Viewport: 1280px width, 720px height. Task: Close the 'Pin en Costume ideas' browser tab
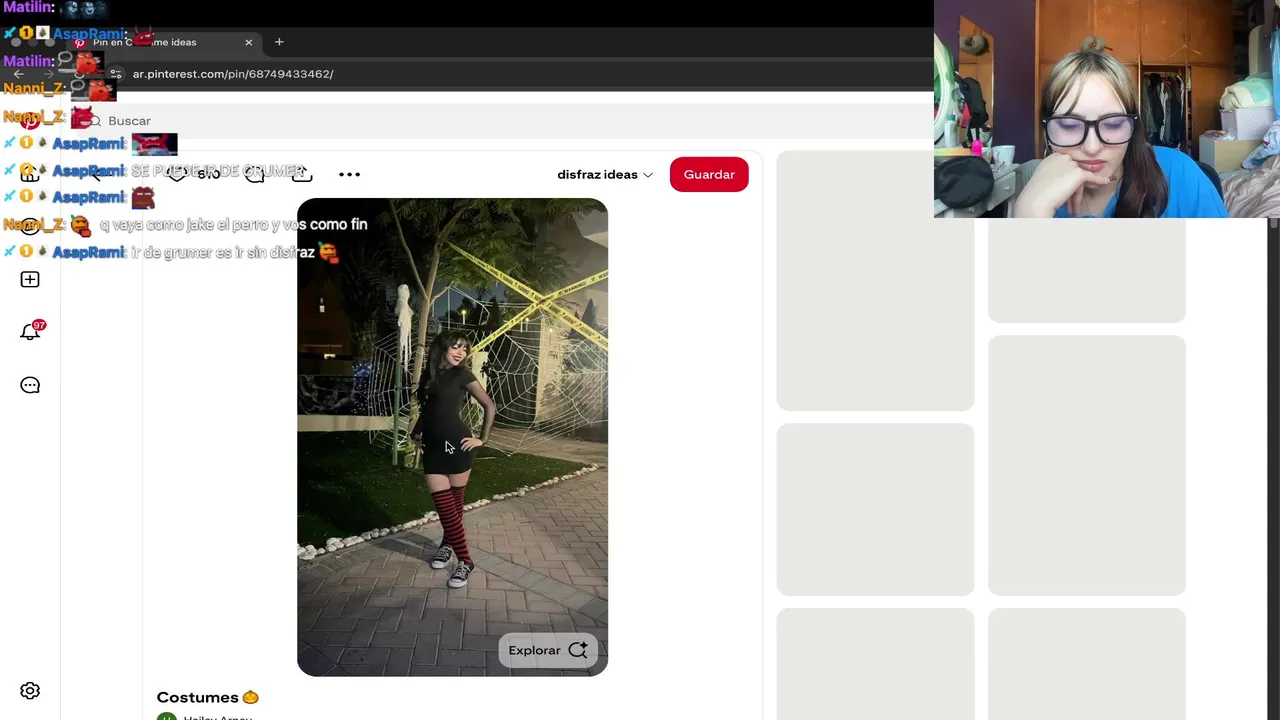[x=249, y=42]
